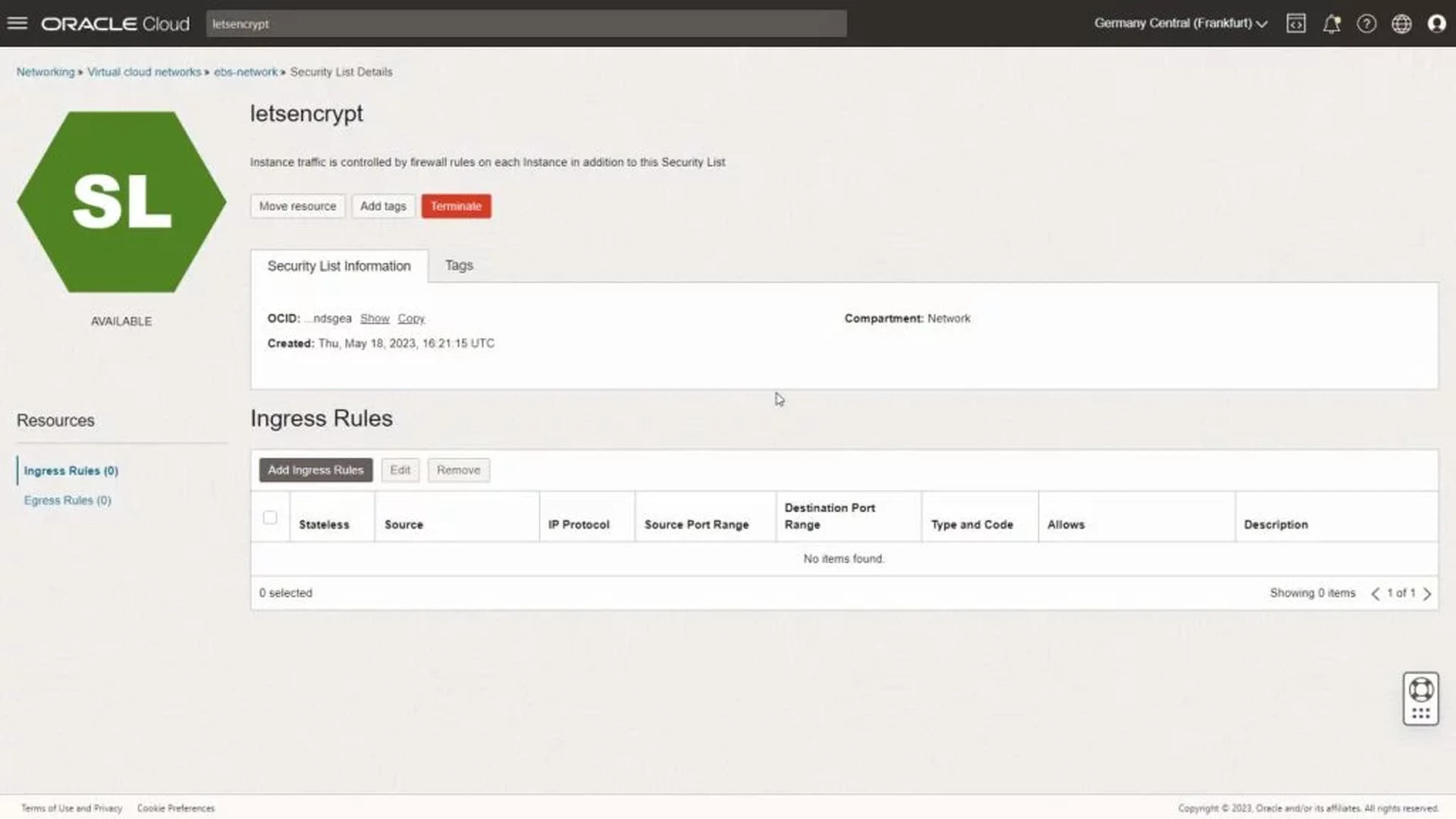Image resolution: width=1456 pixels, height=819 pixels.
Task: Open the announcements bell icon
Action: tap(1332, 24)
